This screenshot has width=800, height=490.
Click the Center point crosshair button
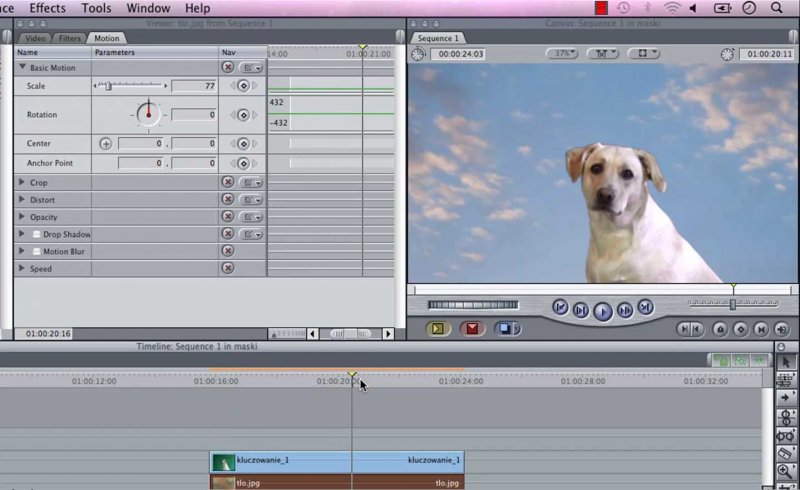click(x=106, y=144)
